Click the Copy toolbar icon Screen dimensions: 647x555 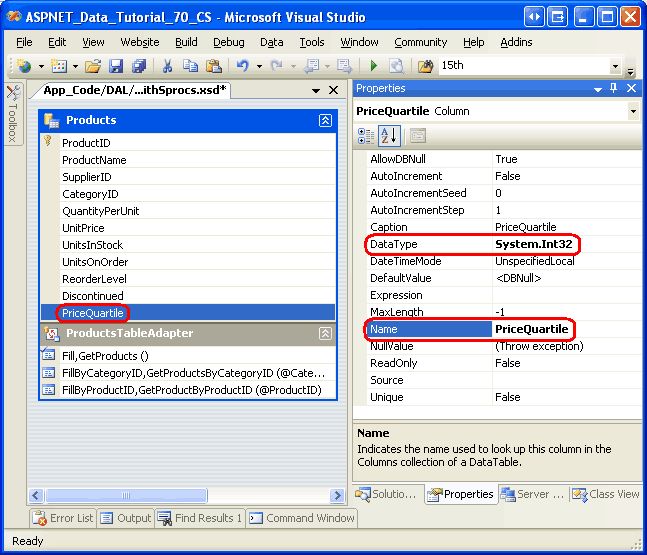190,66
